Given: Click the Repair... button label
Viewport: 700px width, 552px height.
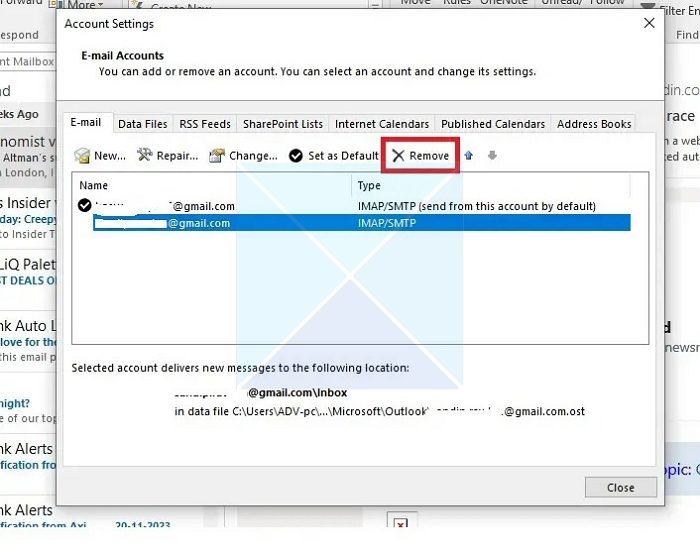Looking at the screenshot, I should coord(177,156).
